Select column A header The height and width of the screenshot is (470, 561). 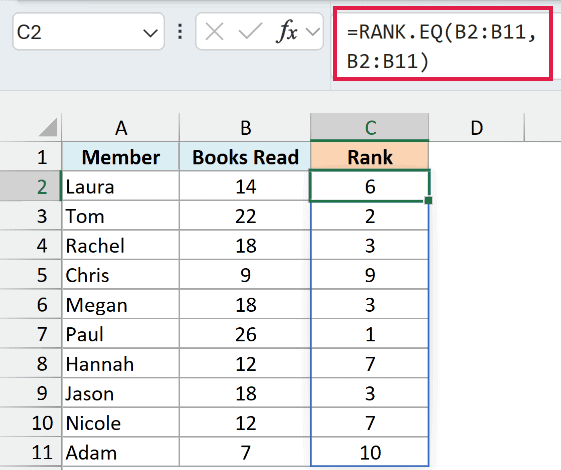click(121, 127)
